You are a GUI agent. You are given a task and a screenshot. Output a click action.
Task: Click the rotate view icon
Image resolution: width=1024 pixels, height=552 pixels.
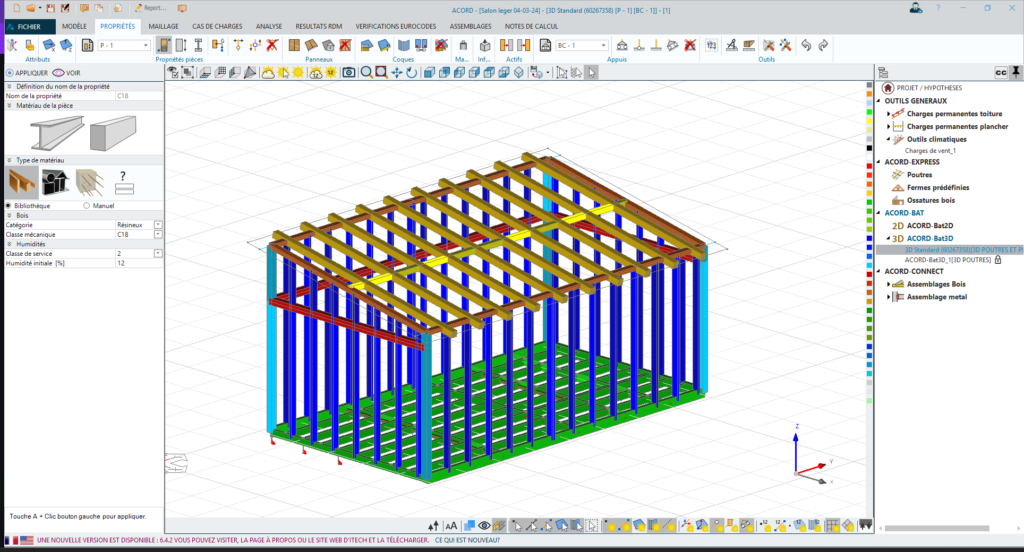[x=411, y=73]
